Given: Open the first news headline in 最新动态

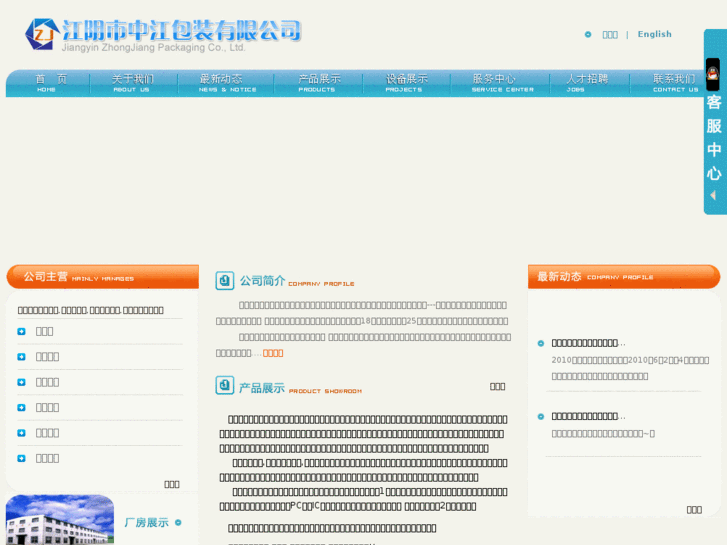Looking at the screenshot, I should [x=588, y=343].
